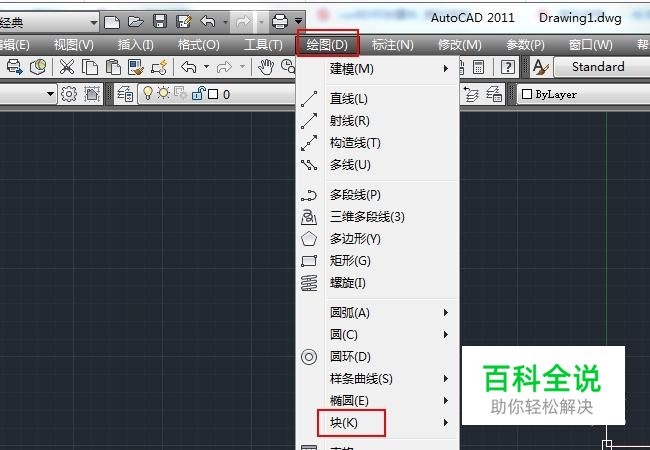Open the Standard text style dropdown
This screenshot has width=650, height=450.
[x=602, y=67]
